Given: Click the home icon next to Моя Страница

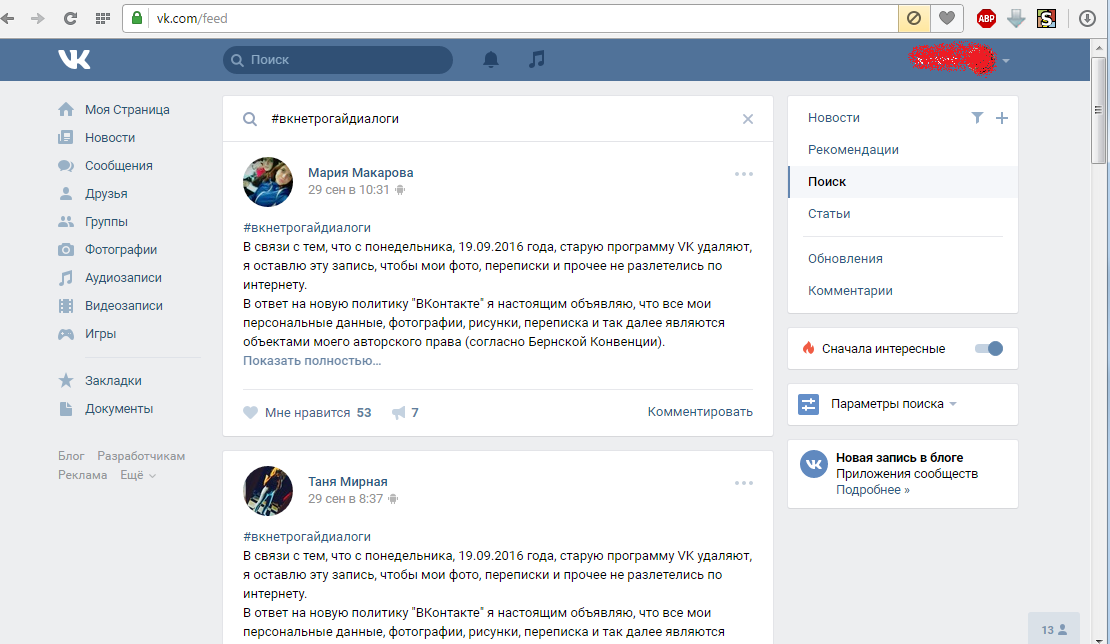Looking at the screenshot, I should coord(66,109).
